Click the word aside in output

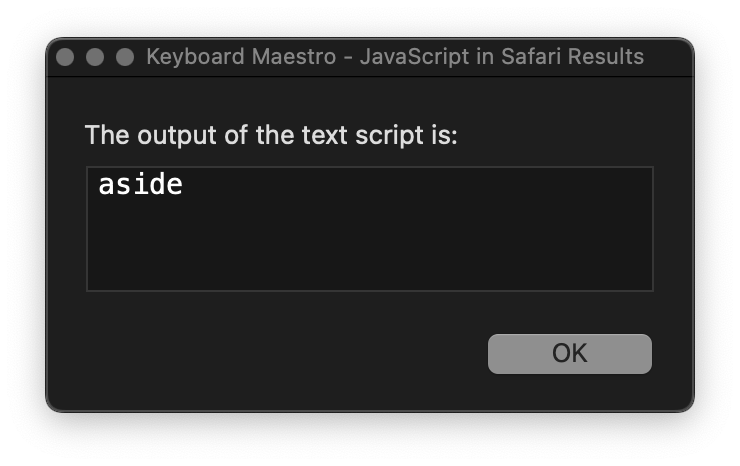tap(140, 184)
